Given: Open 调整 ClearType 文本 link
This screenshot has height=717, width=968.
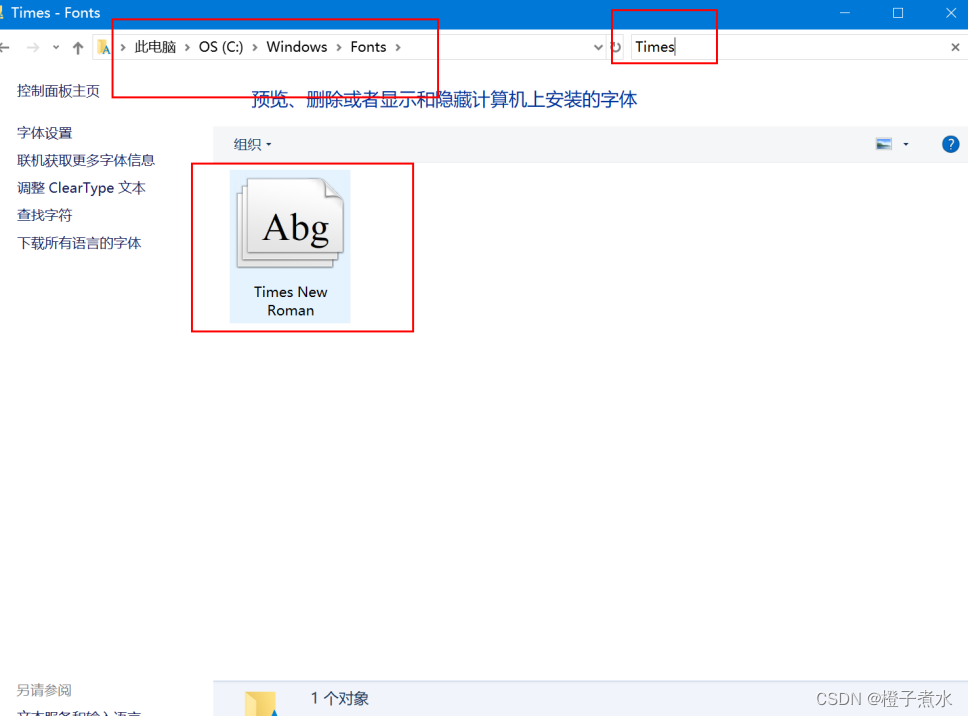Looking at the screenshot, I should (81, 188).
